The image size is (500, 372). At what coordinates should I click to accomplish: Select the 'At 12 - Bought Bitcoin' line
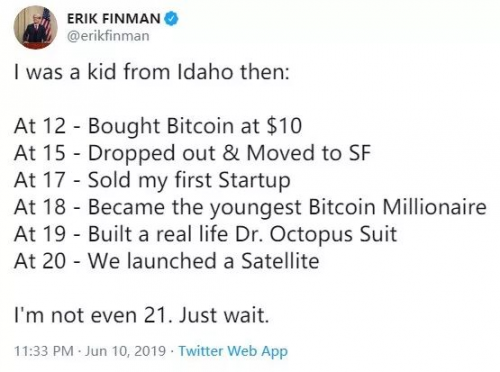pyautogui.click(x=158, y=126)
